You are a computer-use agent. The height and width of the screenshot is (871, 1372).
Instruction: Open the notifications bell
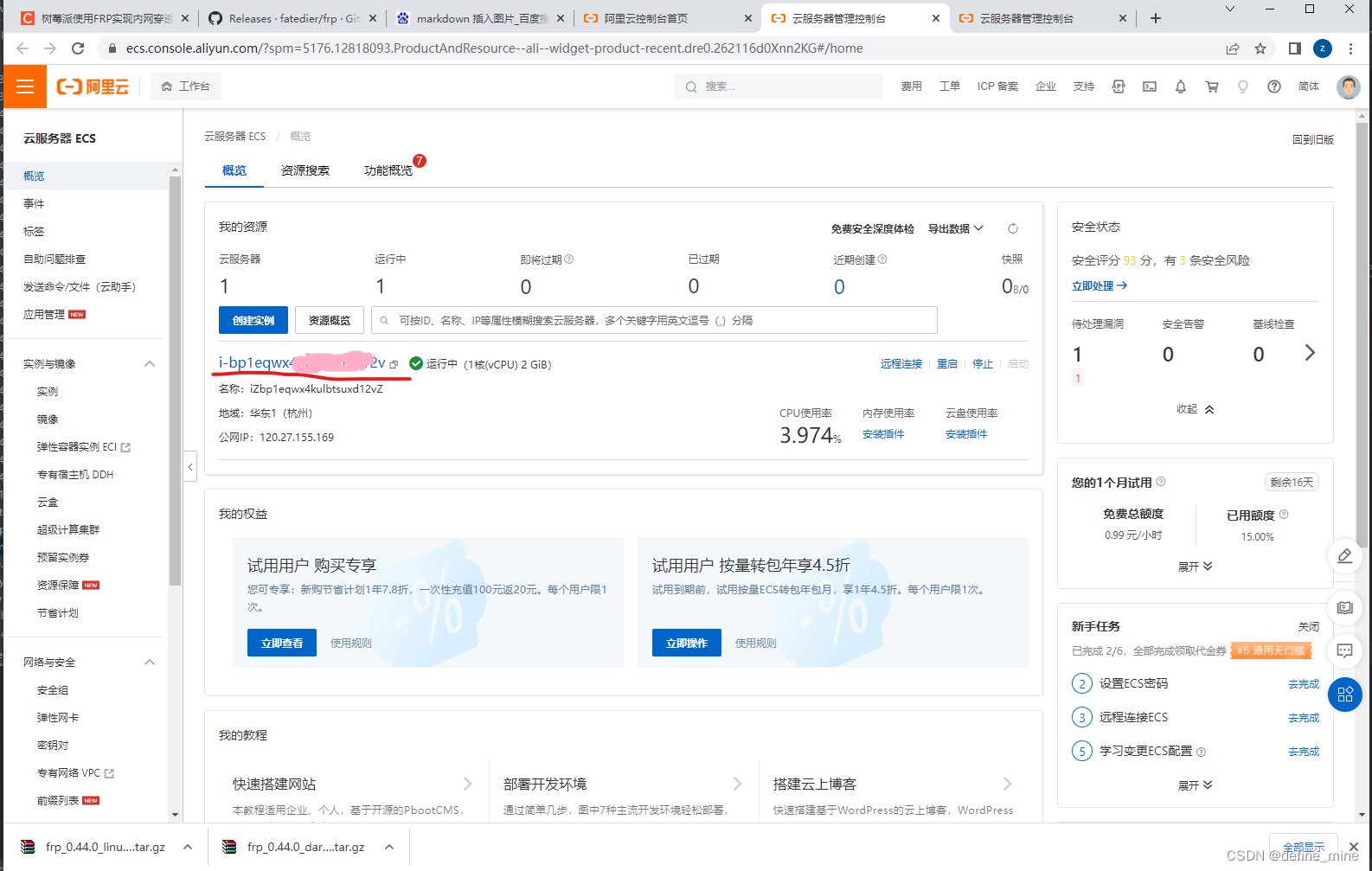point(1181,86)
